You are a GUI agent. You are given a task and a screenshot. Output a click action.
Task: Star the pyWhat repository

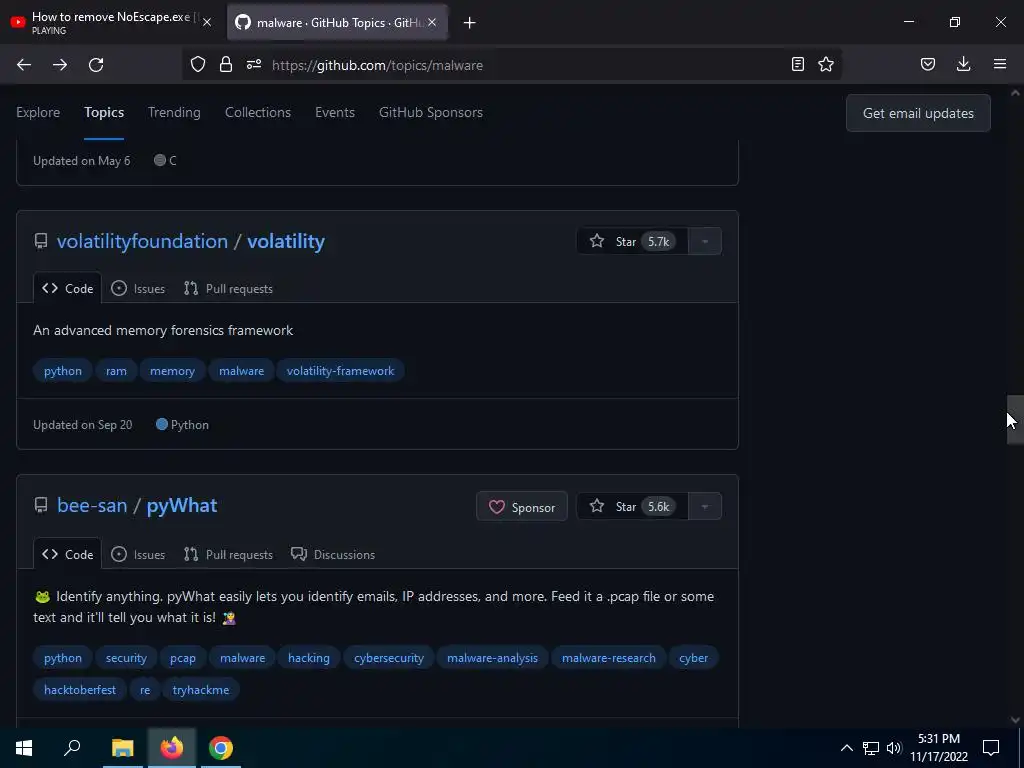pyautogui.click(x=632, y=507)
